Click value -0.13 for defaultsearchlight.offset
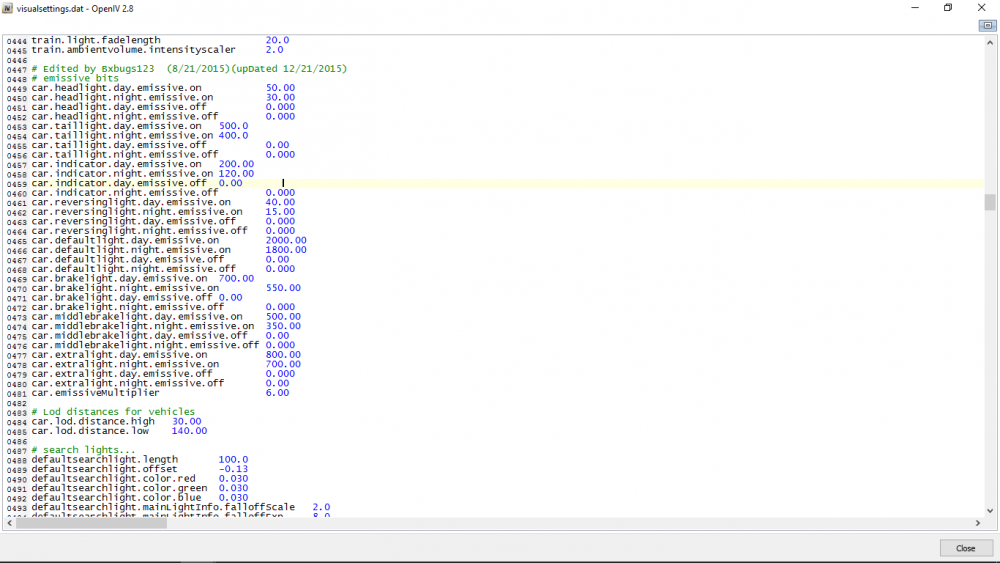Viewport: 1000px width, 563px height. (x=233, y=469)
